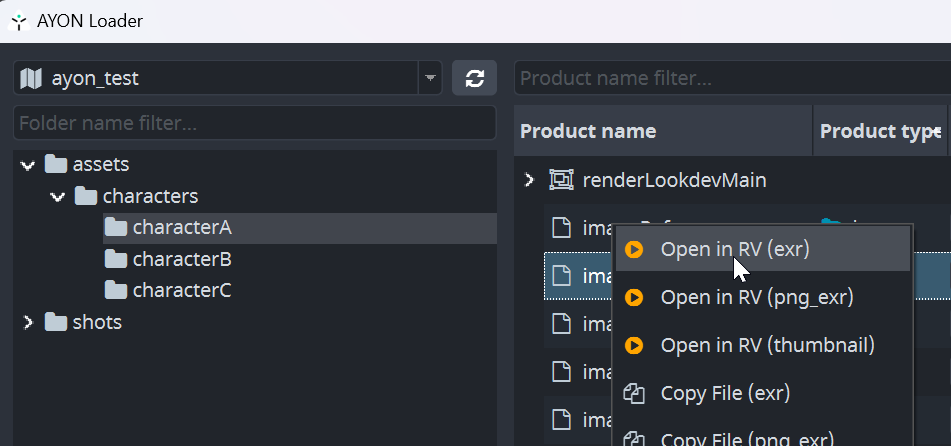Choose Open in RV (png_exr)

pos(756,298)
